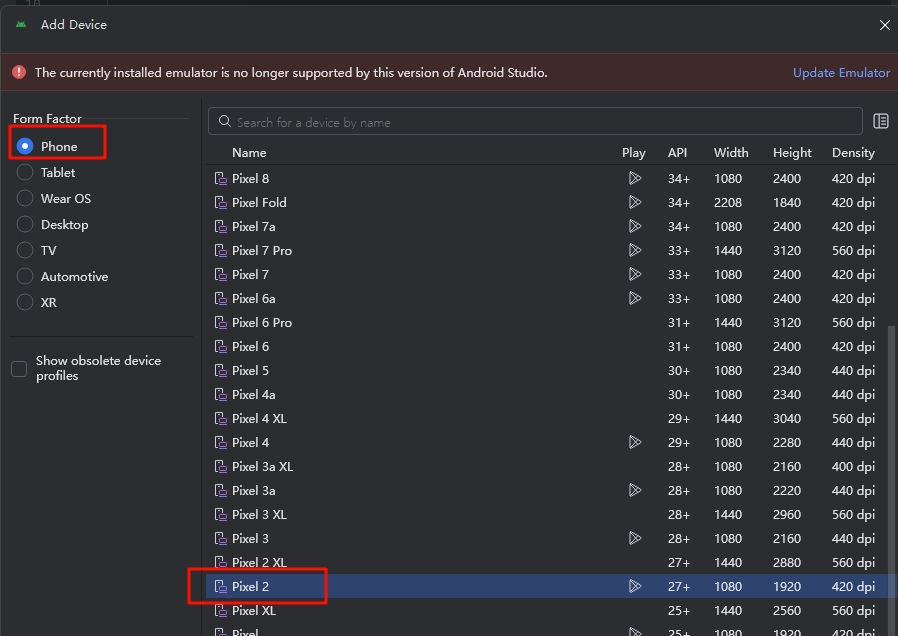The width and height of the screenshot is (898, 636).
Task: Select the Pixel 6 device name
Action: [x=250, y=347]
